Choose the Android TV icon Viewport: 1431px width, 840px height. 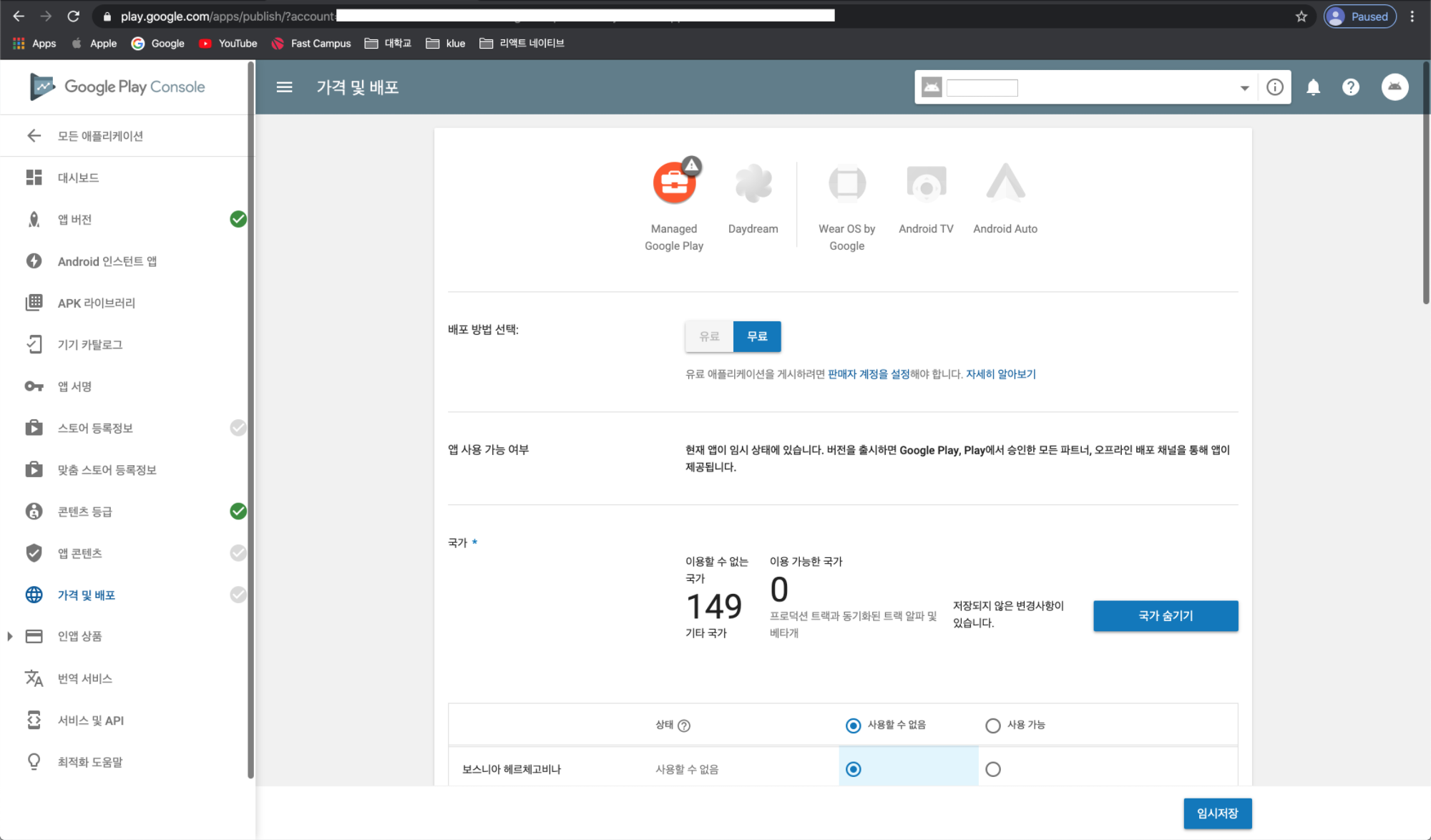[x=926, y=183]
